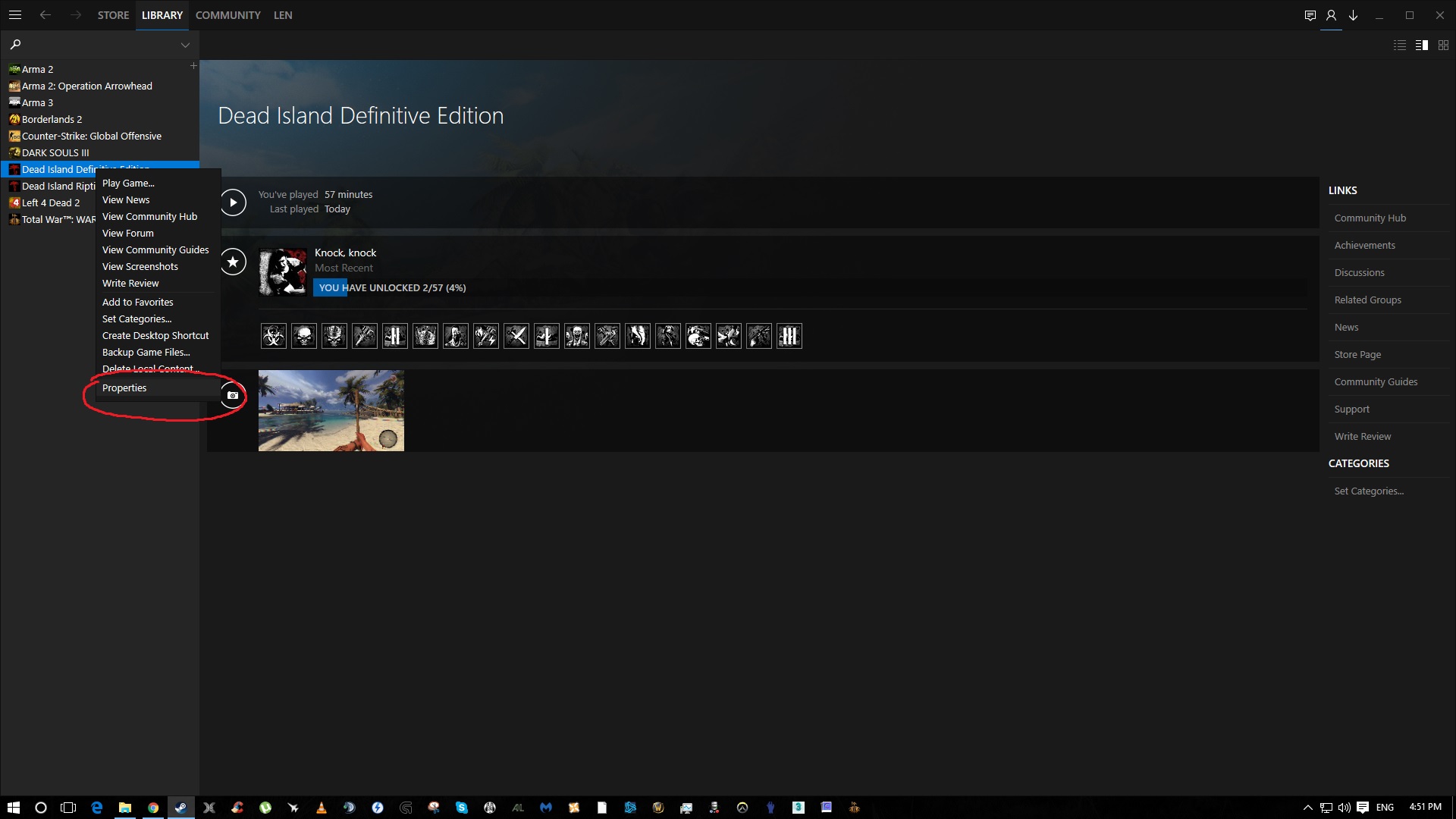This screenshot has width=1456, height=819.
Task: Open the hamburger menu icon
Action: (x=15, y=15)
